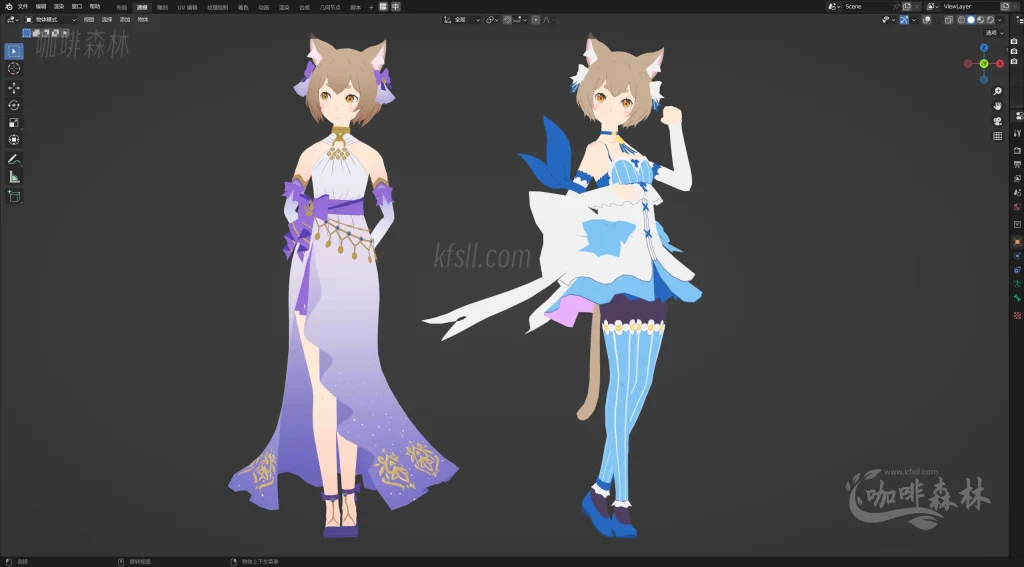Click the new scene button beside Scene
This screenshot has height=567, width=1024.
(x=907, y=7)
